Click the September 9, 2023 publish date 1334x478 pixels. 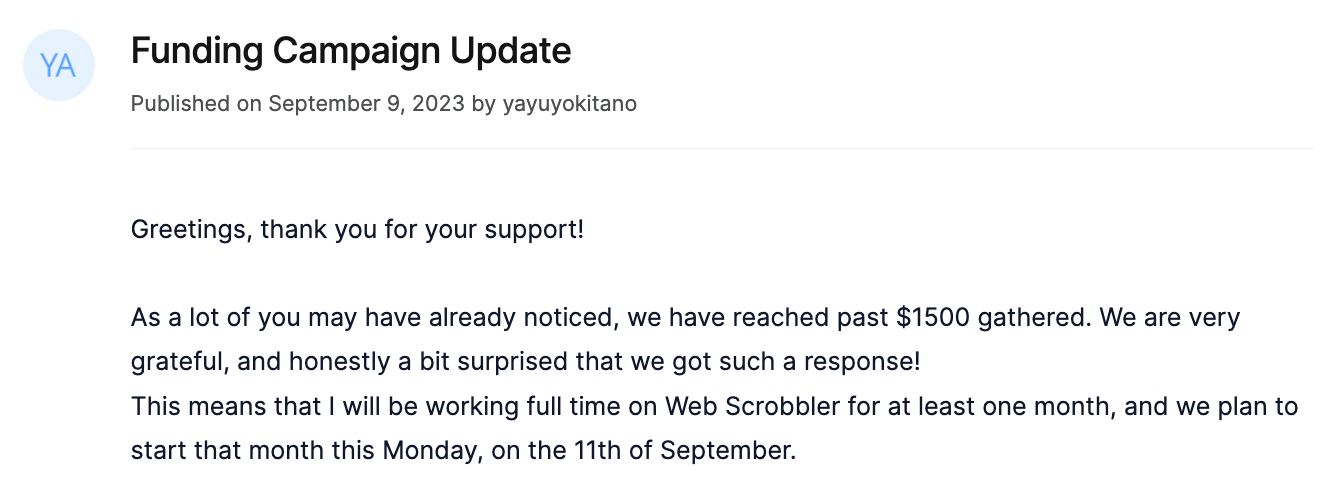coord(366,103)
